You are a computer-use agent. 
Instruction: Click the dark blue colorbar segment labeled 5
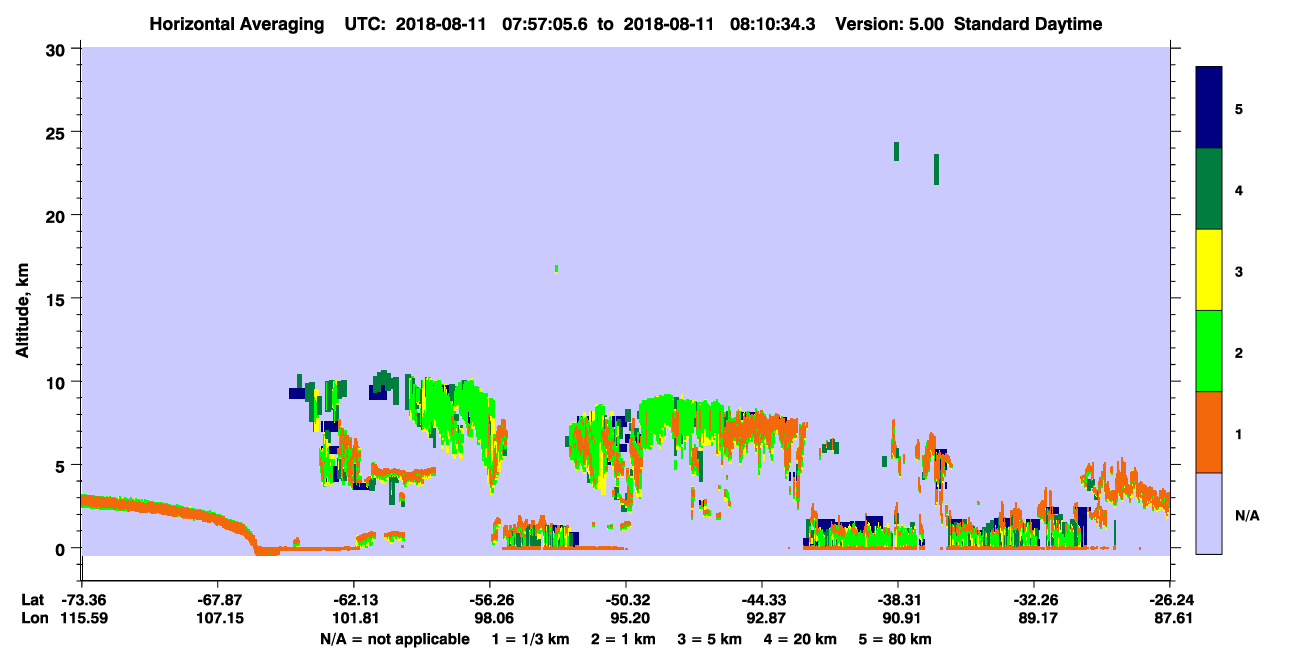pyautogui.click(x=1209, y=108)
